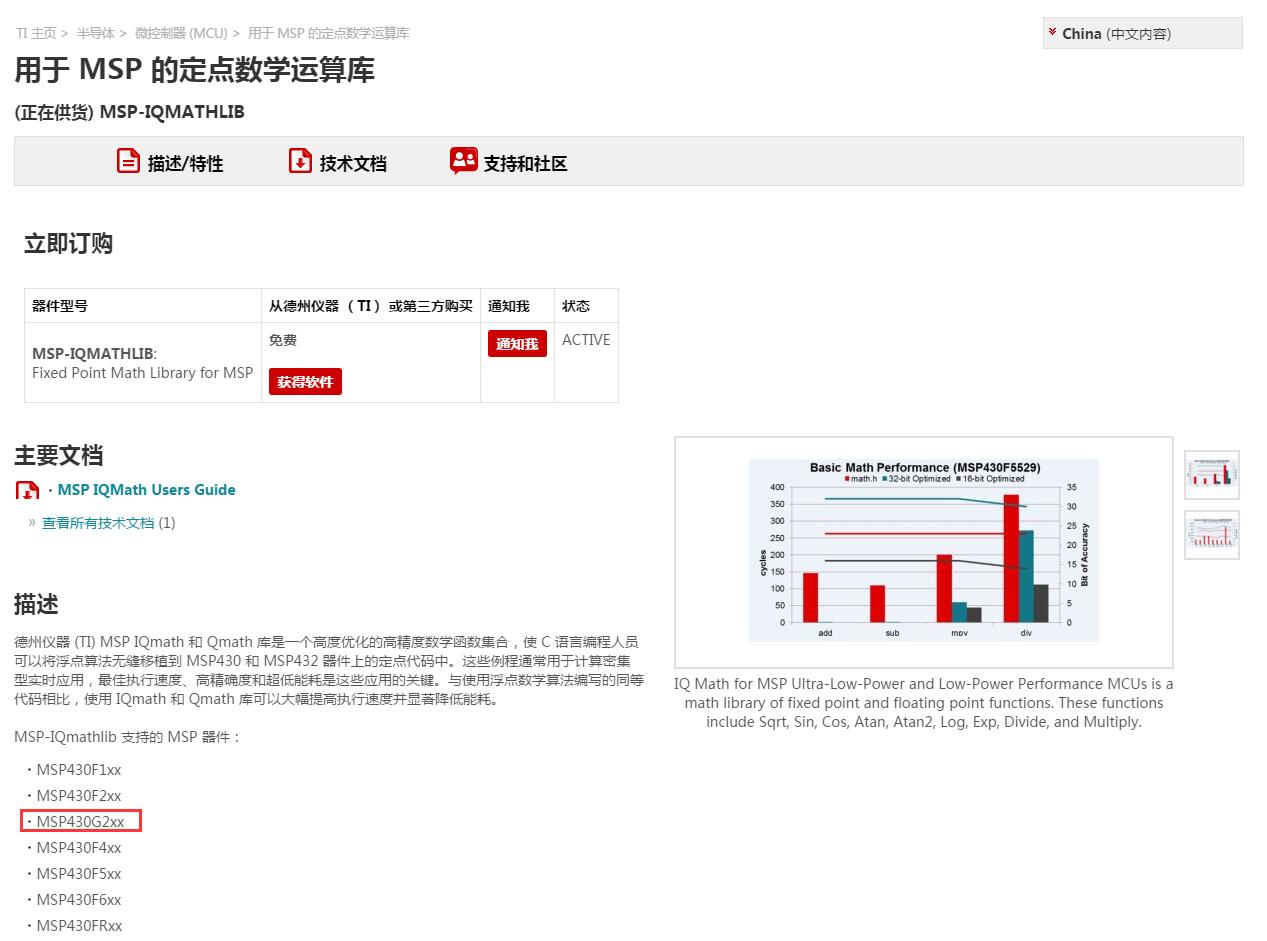Open MSP IQMath Users Guide link

(x=146, y=490)
